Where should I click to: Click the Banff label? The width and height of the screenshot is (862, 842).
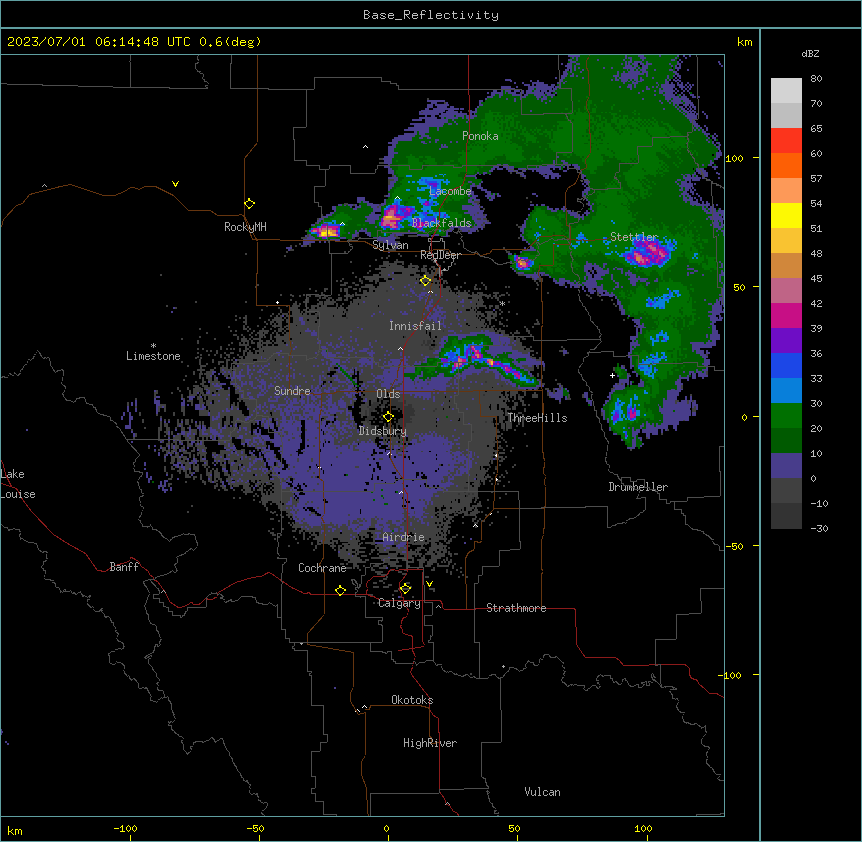click(x=124, y=567)
